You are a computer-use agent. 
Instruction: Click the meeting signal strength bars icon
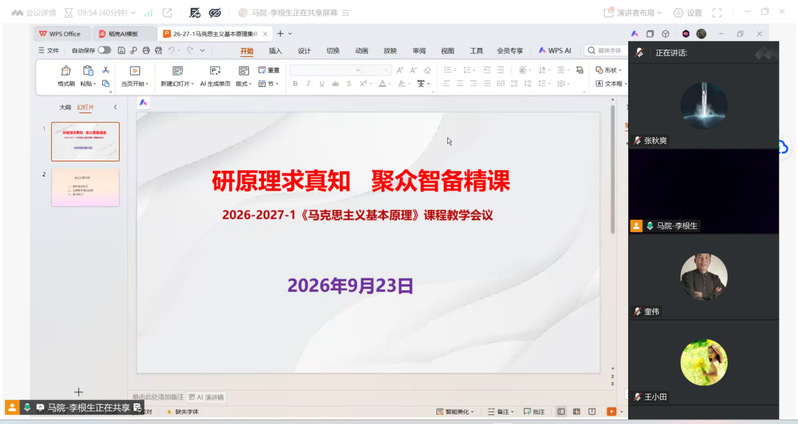click(x=148, y=13)
